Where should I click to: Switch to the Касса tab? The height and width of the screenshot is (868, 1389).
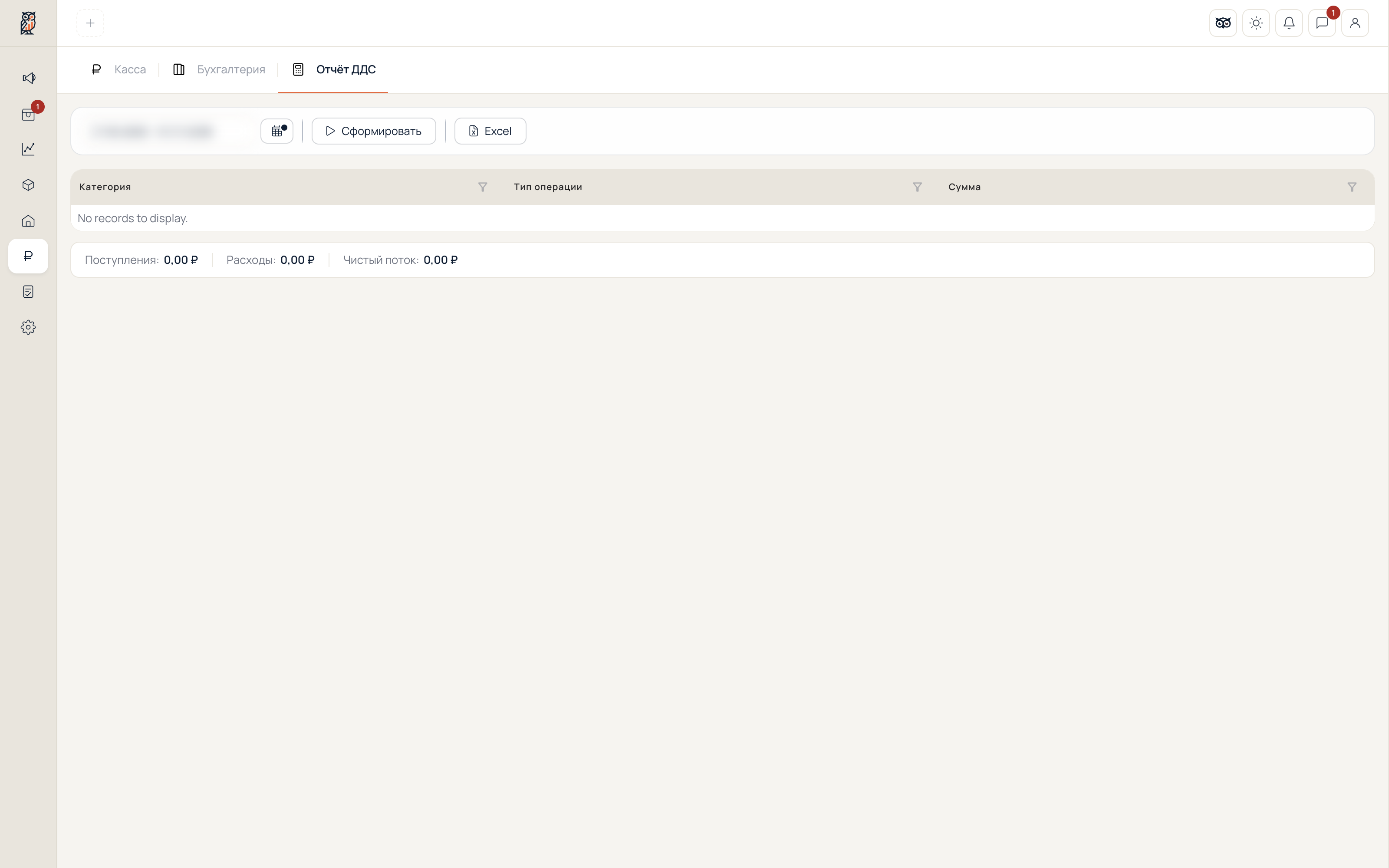[119, 69]
